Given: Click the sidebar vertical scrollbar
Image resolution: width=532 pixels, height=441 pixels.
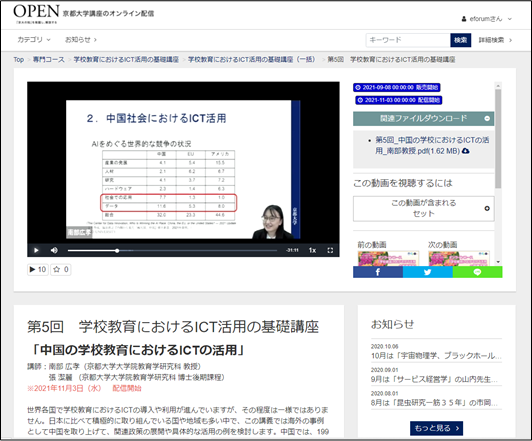Looking at the screenshot, I should point(498,138).
